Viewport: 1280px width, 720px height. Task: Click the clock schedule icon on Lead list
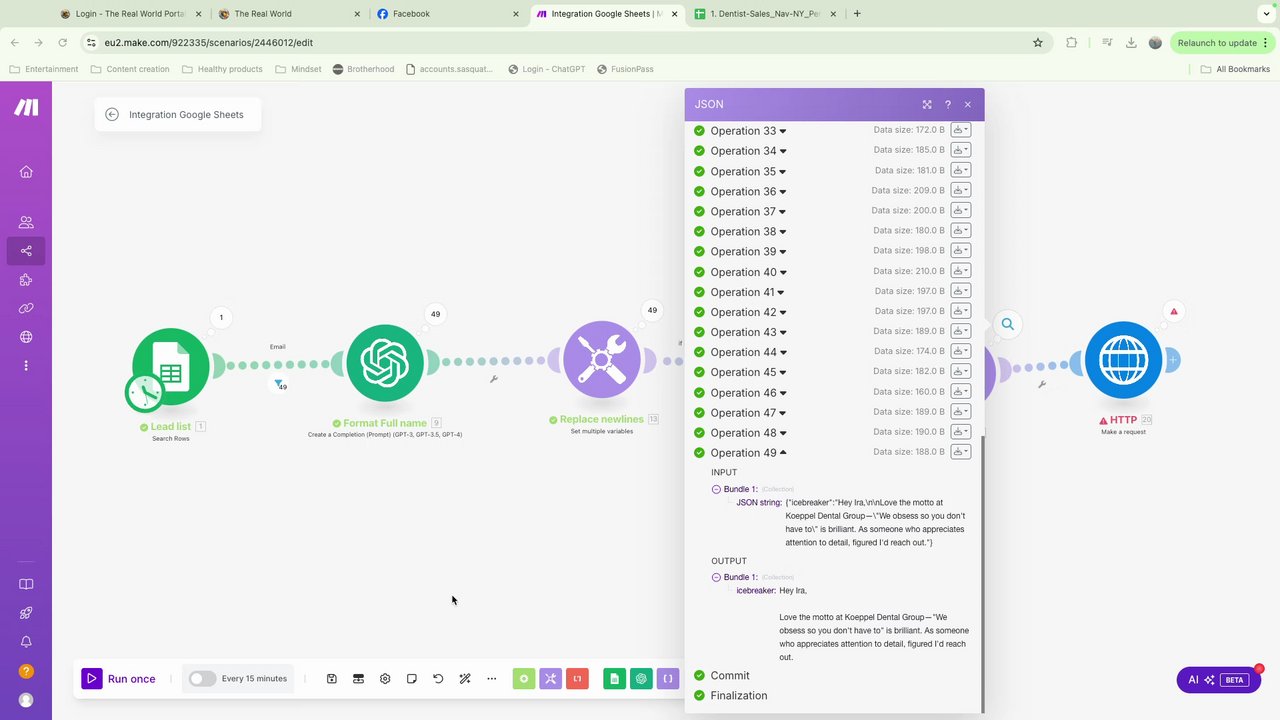click(145, 393)
